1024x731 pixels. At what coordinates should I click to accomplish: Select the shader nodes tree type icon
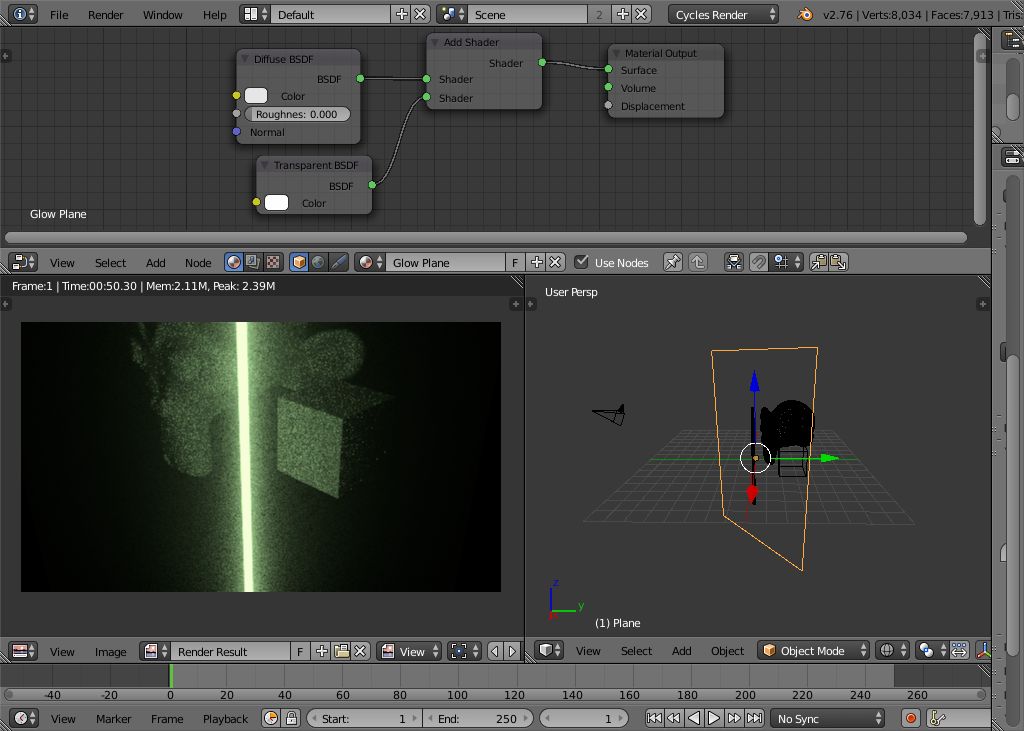click(x=234, y=262)
